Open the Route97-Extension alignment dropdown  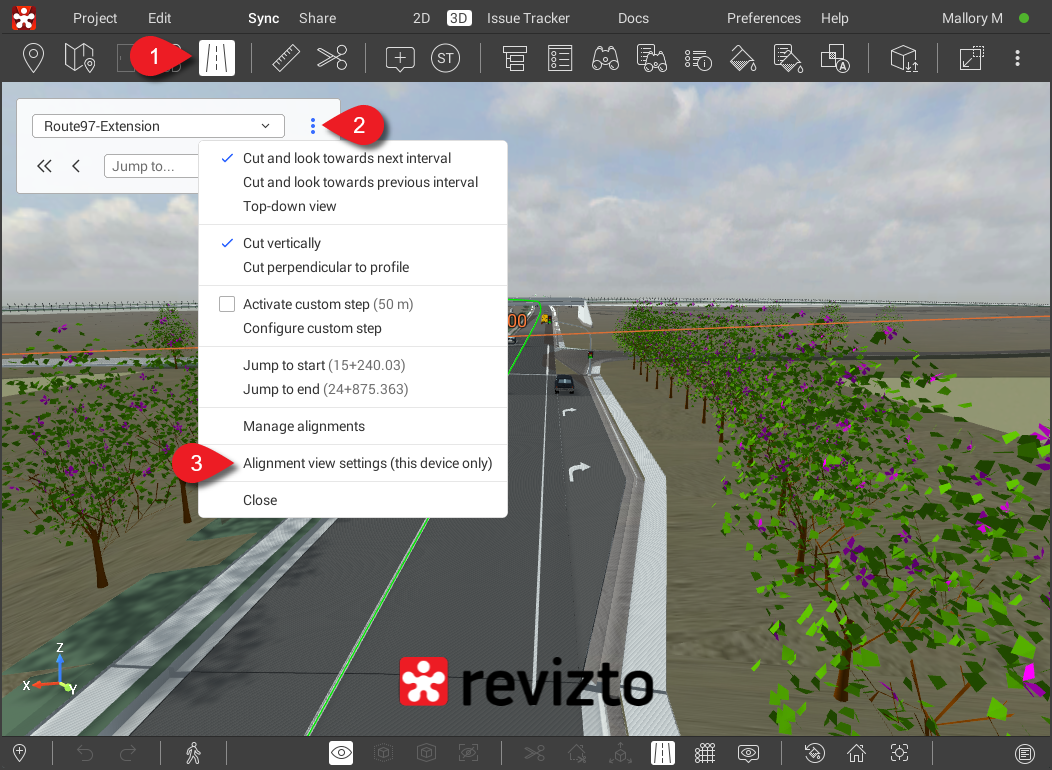(158, 126)
